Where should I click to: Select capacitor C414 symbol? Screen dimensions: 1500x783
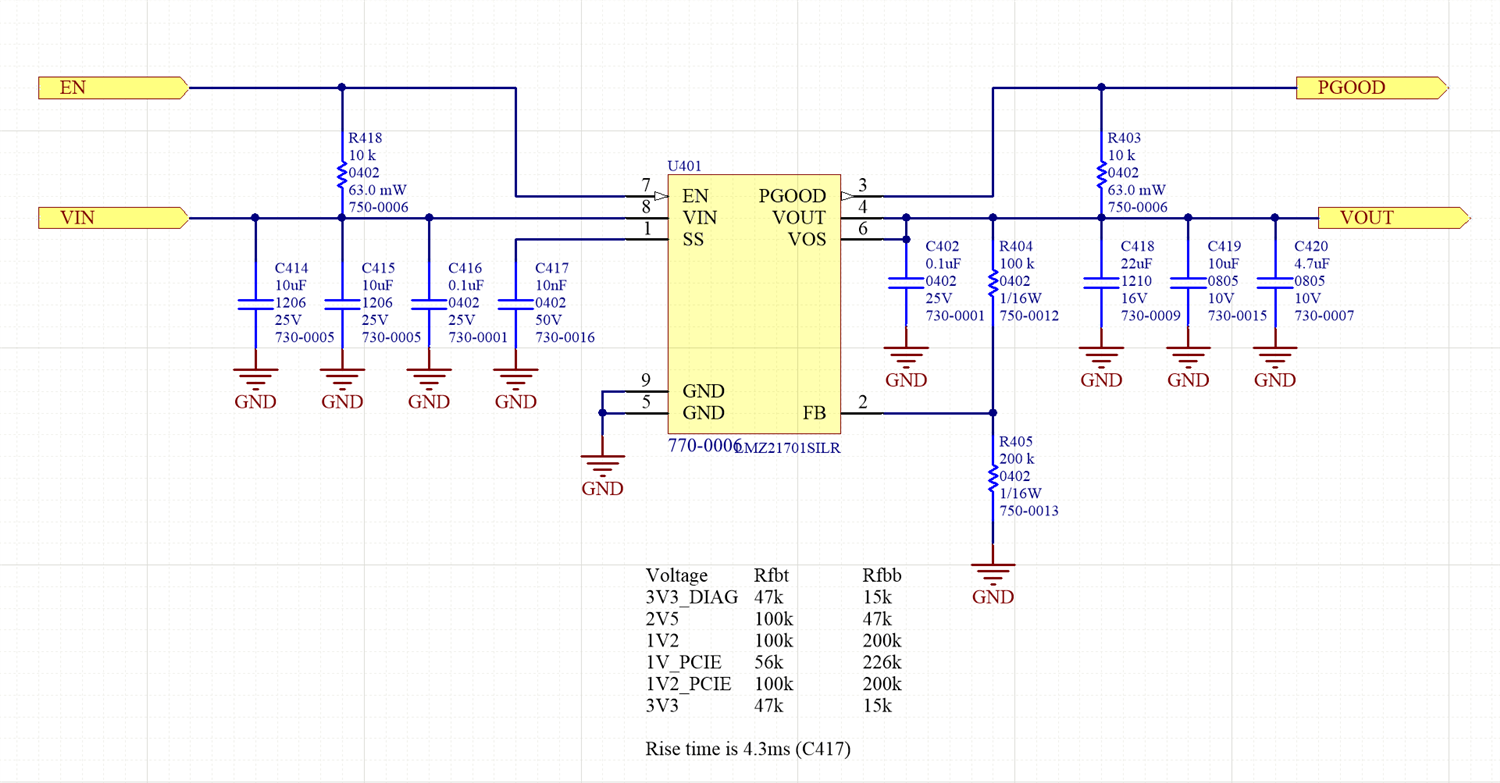click(x=255, y=304)
